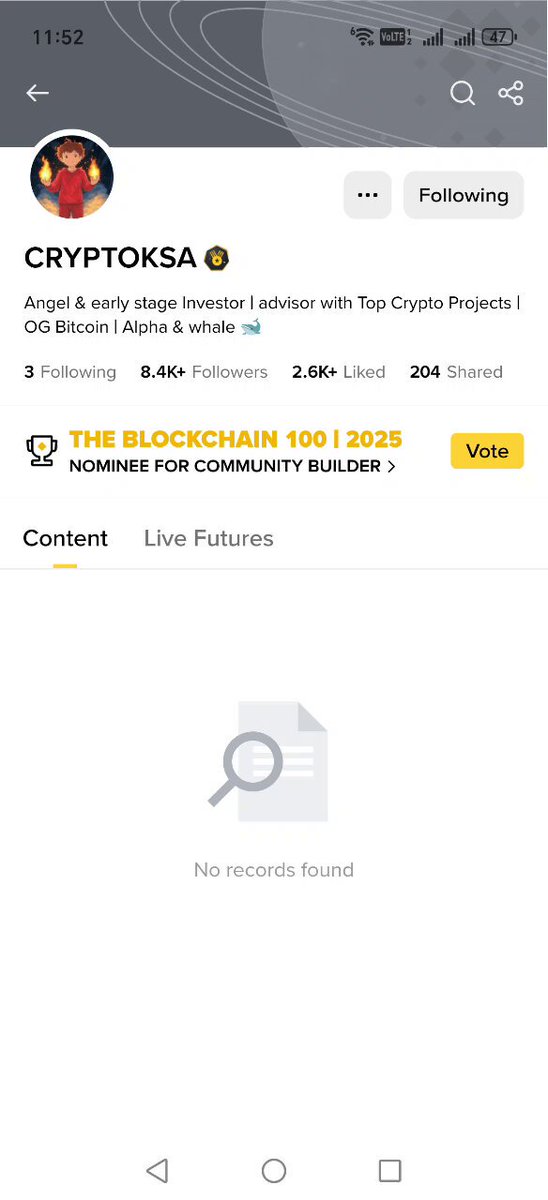View the 3 Following list
The width and height of the screenshot is (548, 1200).
click(70, 372)
